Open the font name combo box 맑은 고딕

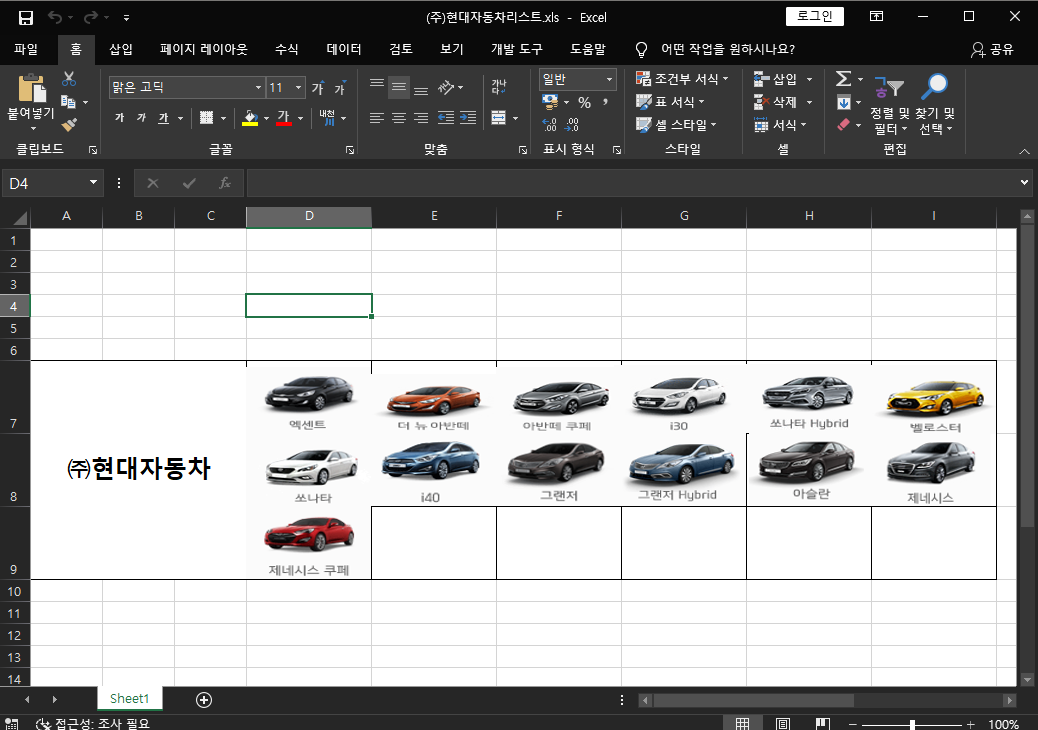click(x=187, y=87)
